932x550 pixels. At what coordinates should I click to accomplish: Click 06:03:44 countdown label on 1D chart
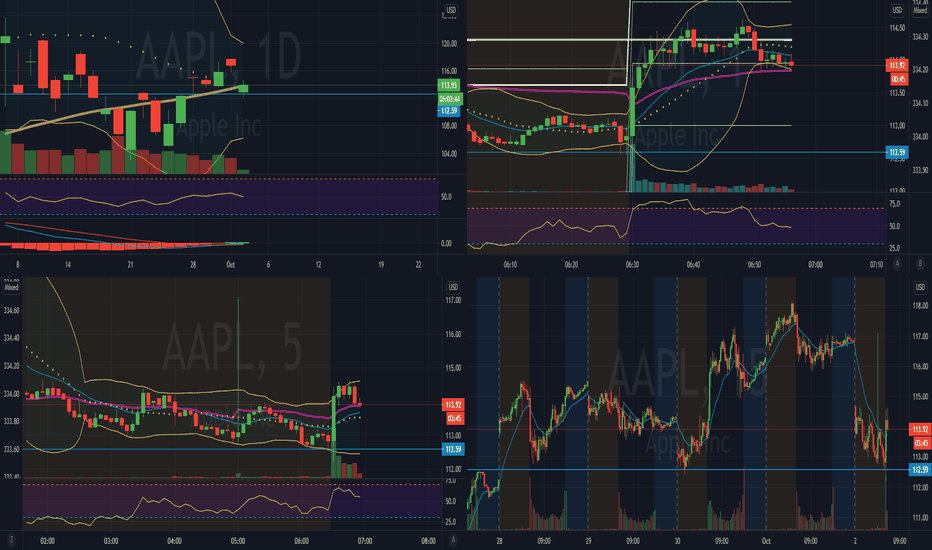[x=450, y=99]
